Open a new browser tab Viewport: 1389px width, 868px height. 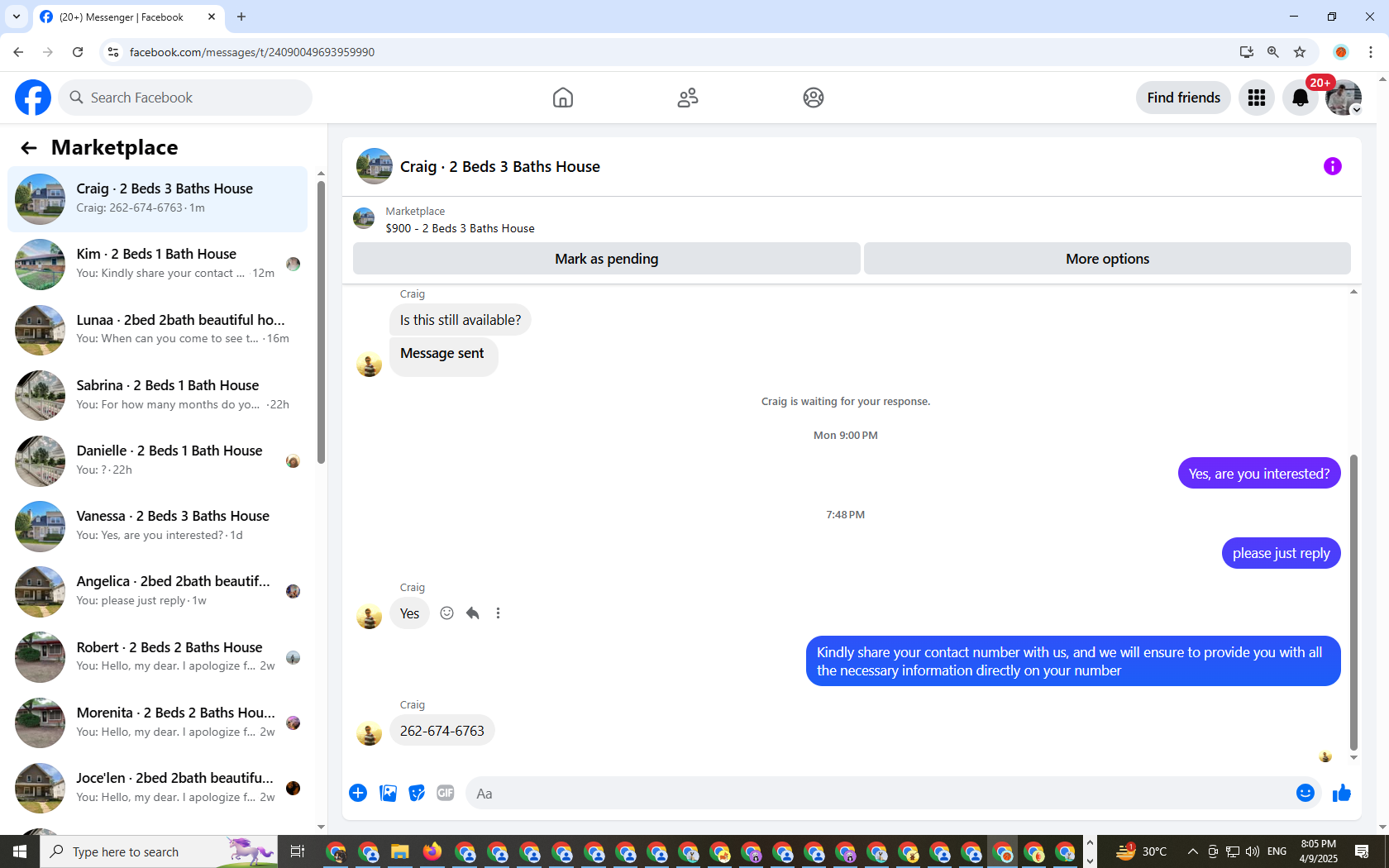tap(241, 17)
